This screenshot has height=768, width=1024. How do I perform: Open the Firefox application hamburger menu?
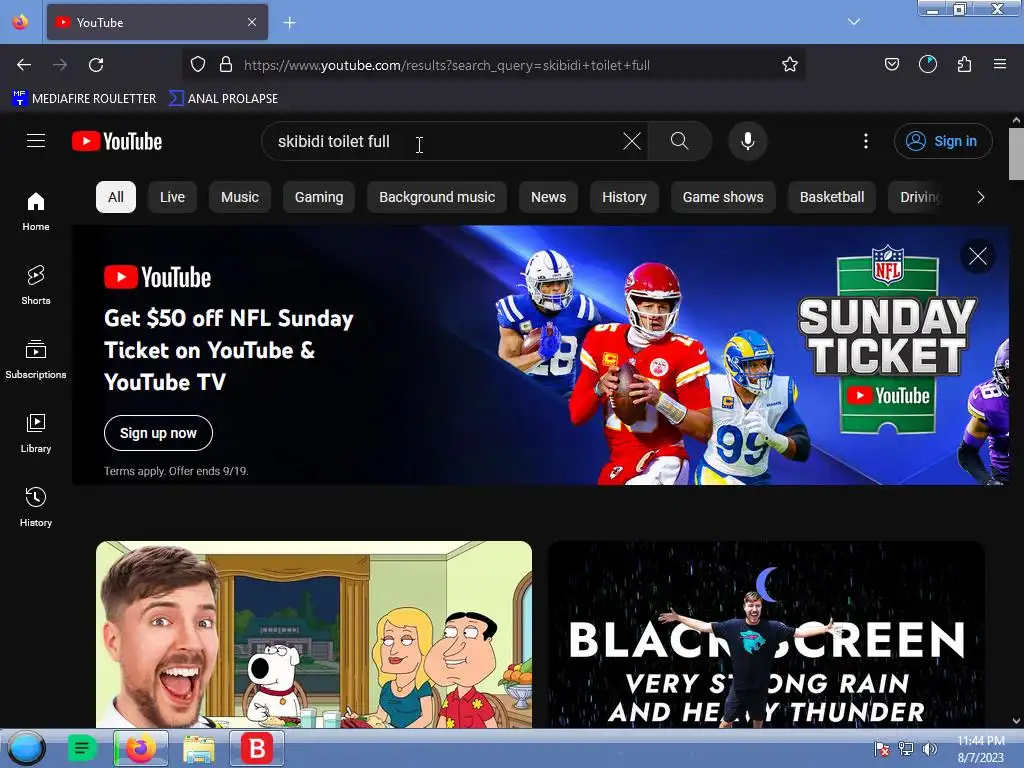1000,64
